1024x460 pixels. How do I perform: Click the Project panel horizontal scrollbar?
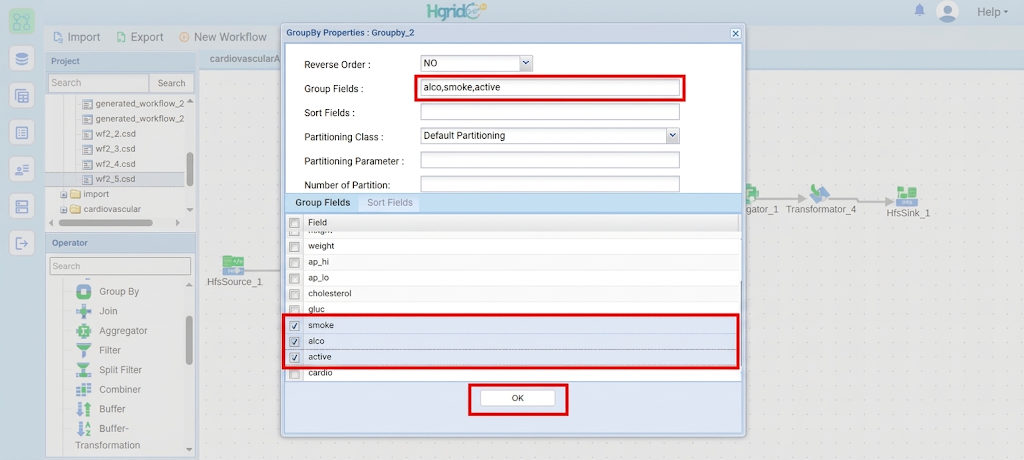(x=106, y=223)
